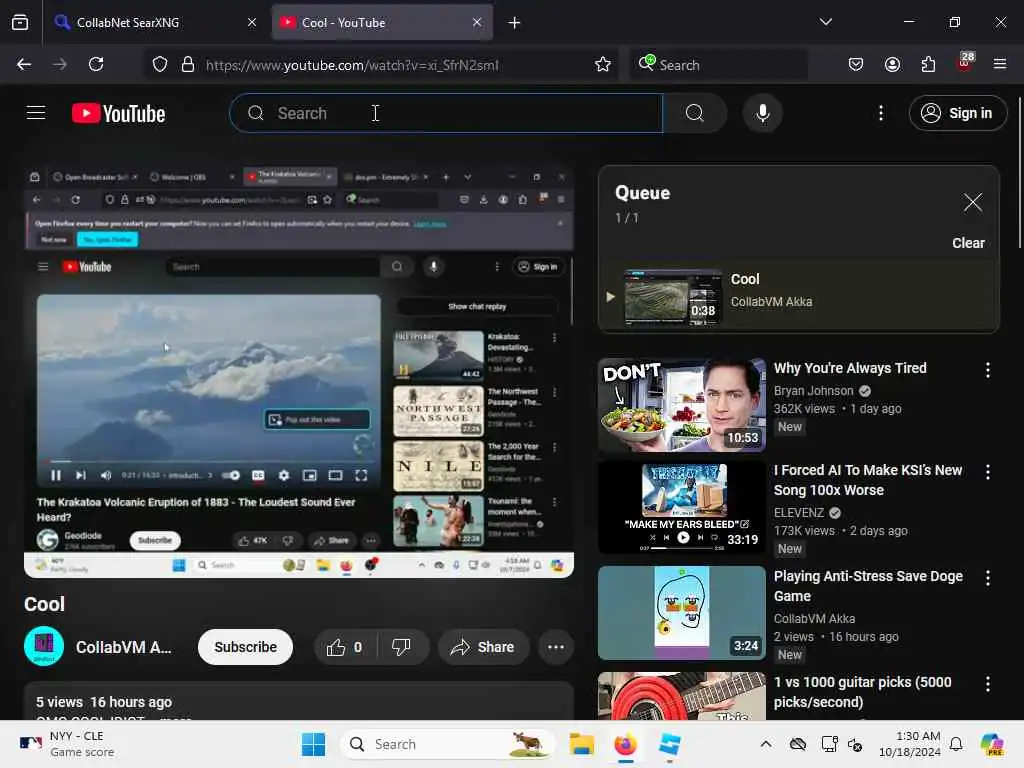Image resolution: width=1024 pixels, height=768 pixels.
Task: Open File Explorer from taskbar
Action: coord(581,744)
